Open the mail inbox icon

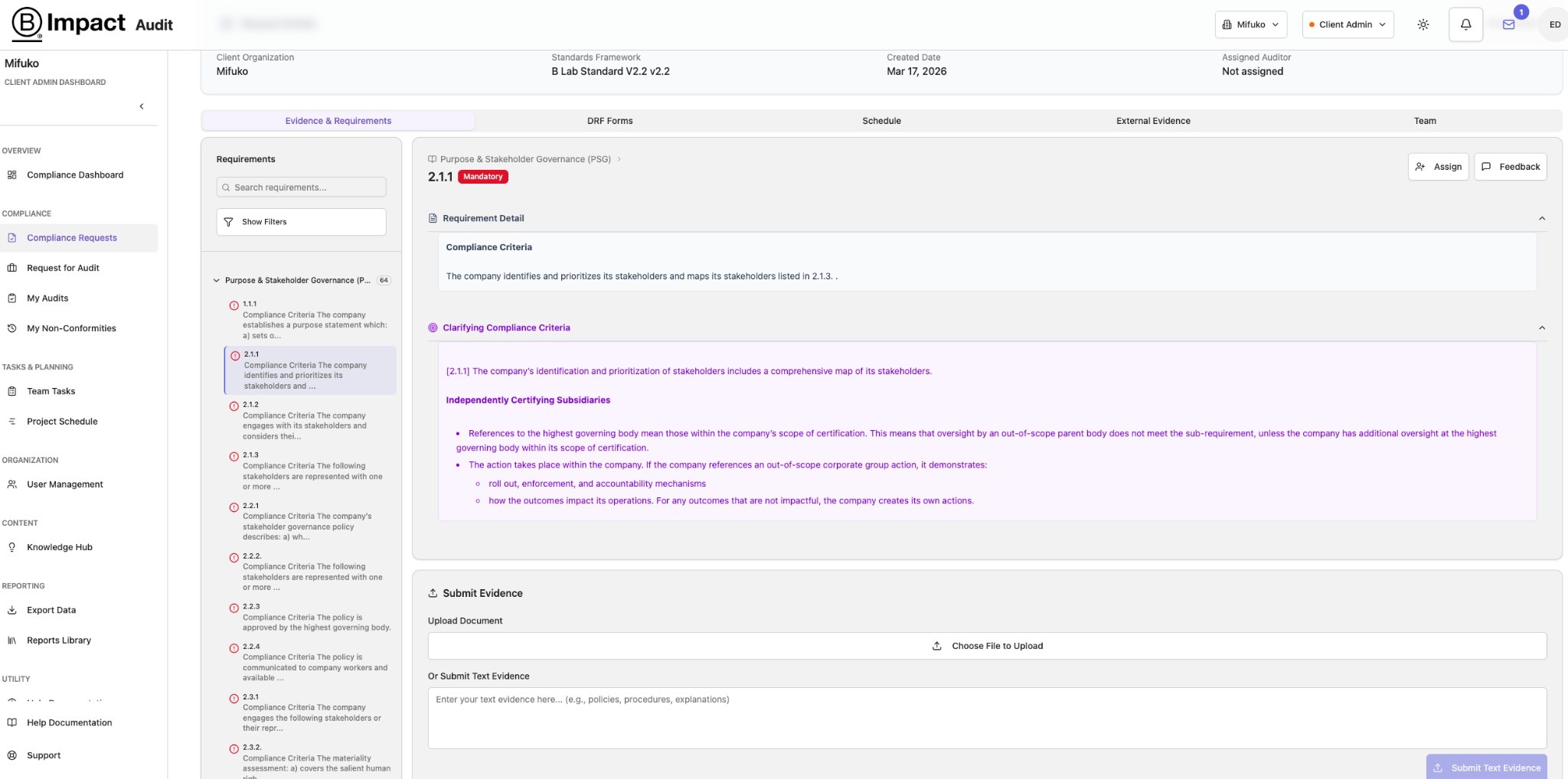[x=1508, y=24]
